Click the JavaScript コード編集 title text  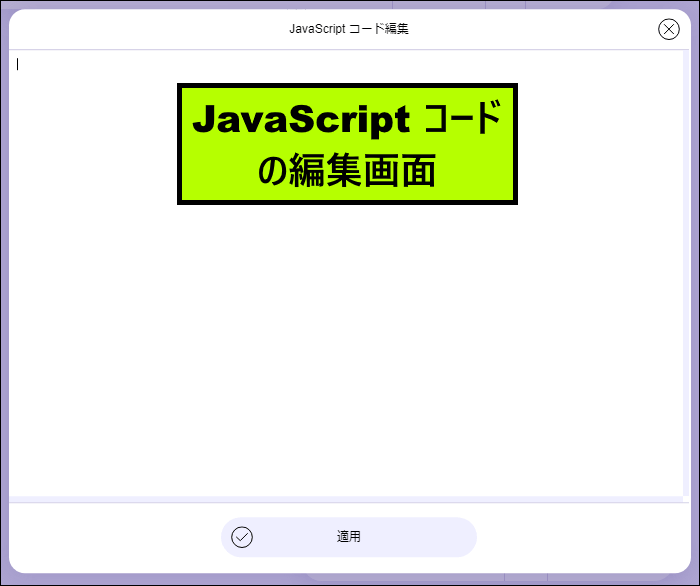[x=348, y=29]
